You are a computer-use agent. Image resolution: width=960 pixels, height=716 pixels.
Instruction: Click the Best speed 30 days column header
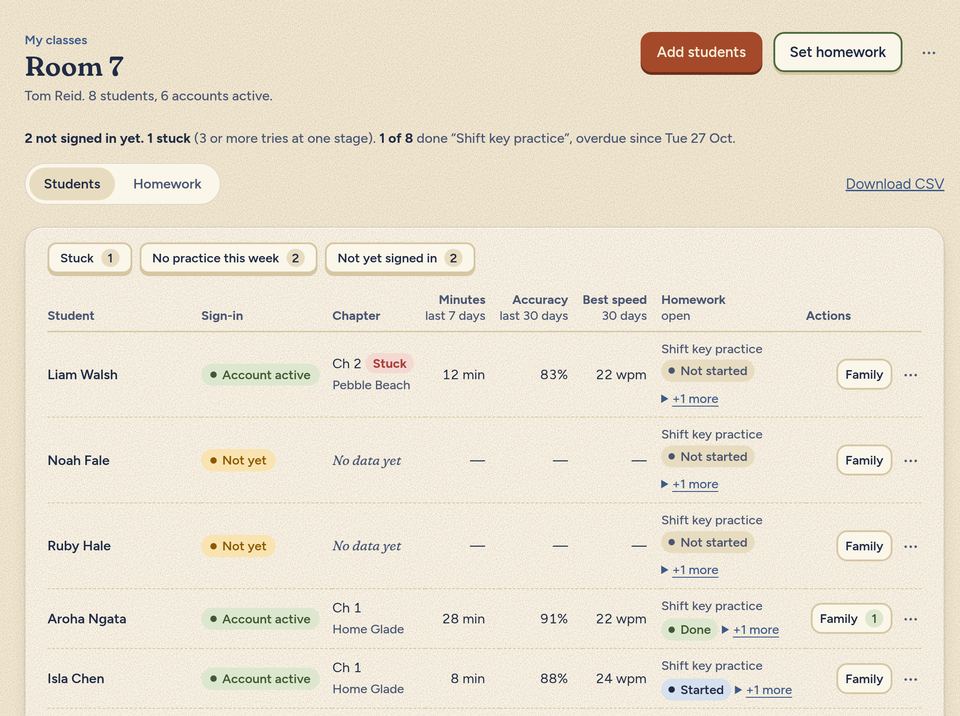(x=614, y=307)
